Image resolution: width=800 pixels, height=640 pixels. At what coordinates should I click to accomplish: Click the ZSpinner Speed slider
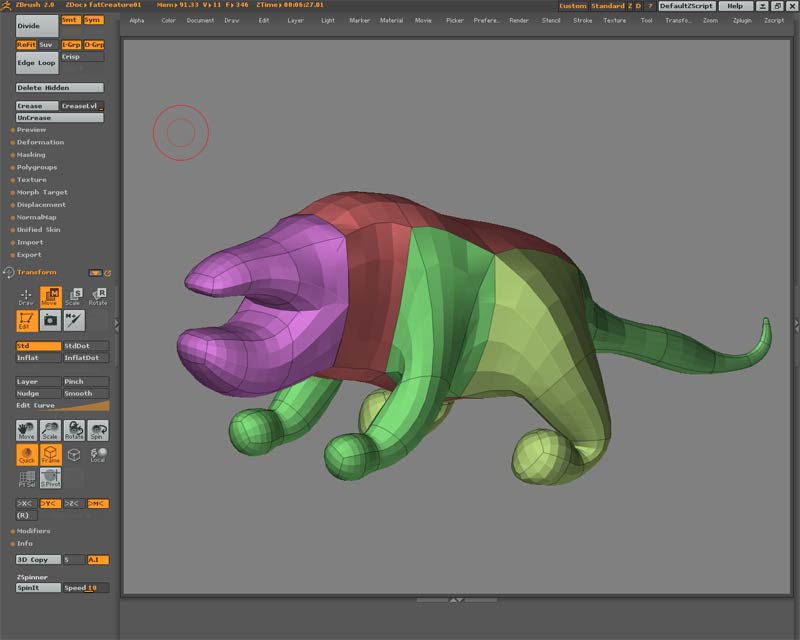click(x=86, y=588)
